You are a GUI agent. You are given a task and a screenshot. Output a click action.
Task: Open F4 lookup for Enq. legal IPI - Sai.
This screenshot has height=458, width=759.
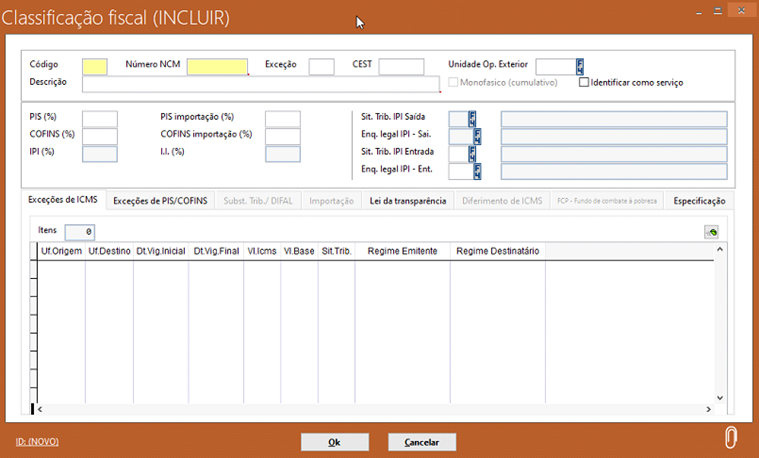(x=477, y=136)
